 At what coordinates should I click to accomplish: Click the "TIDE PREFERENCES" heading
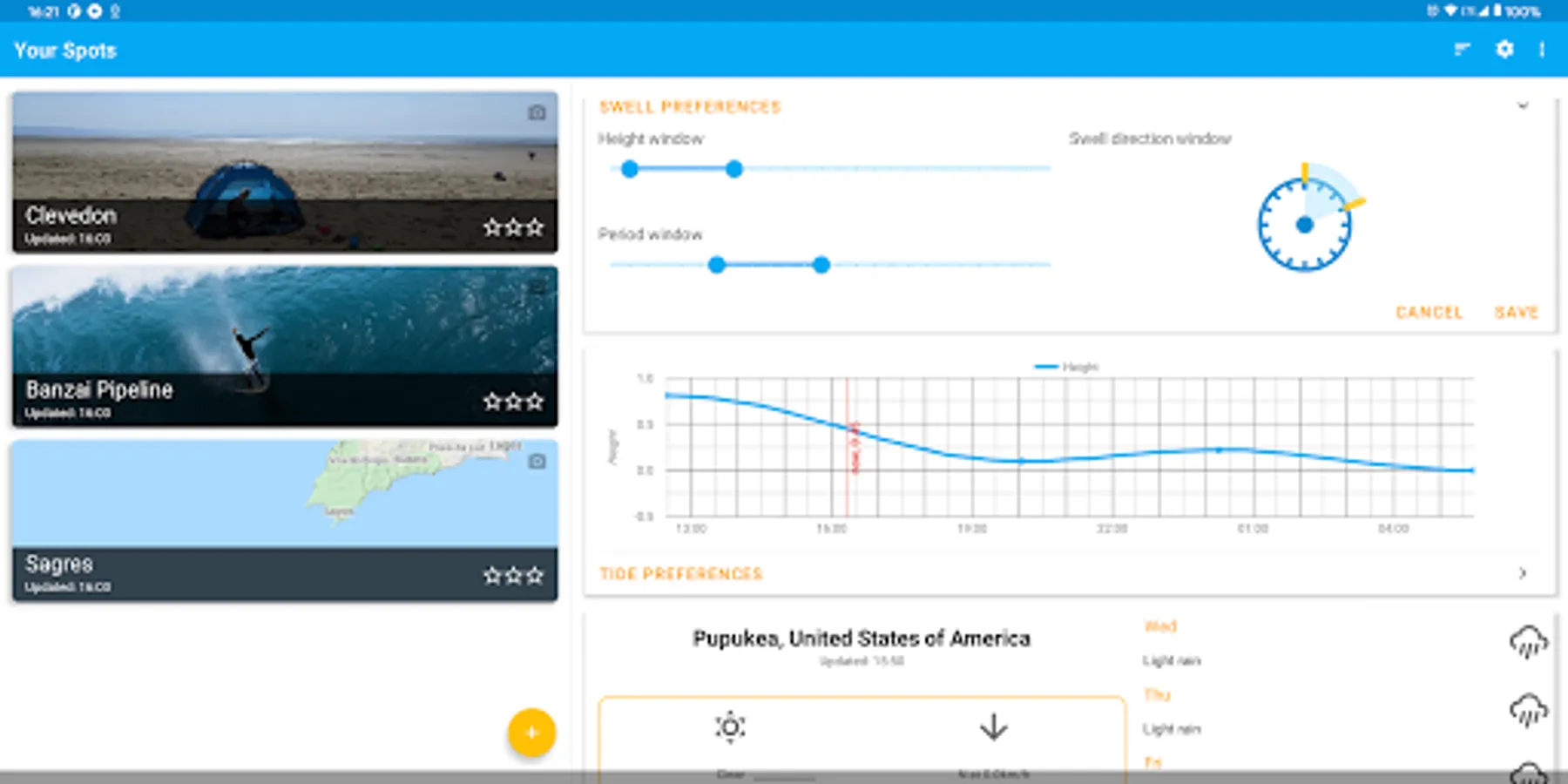click(681, 573)
